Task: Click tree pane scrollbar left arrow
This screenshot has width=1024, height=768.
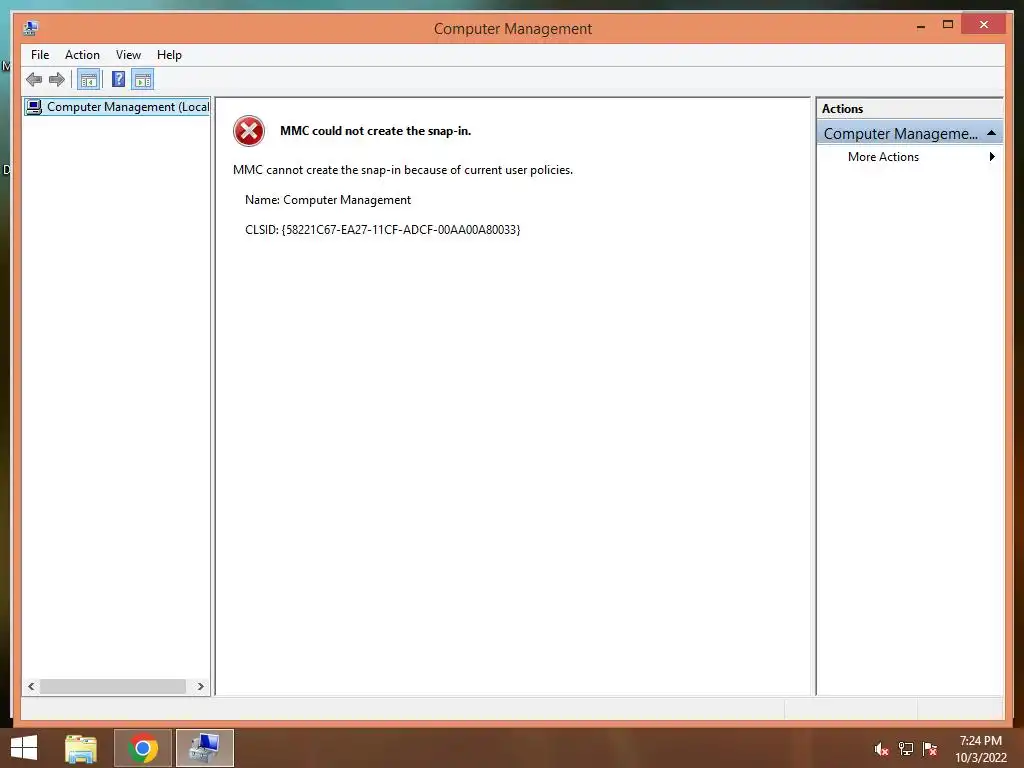Action: pos(31,686)
